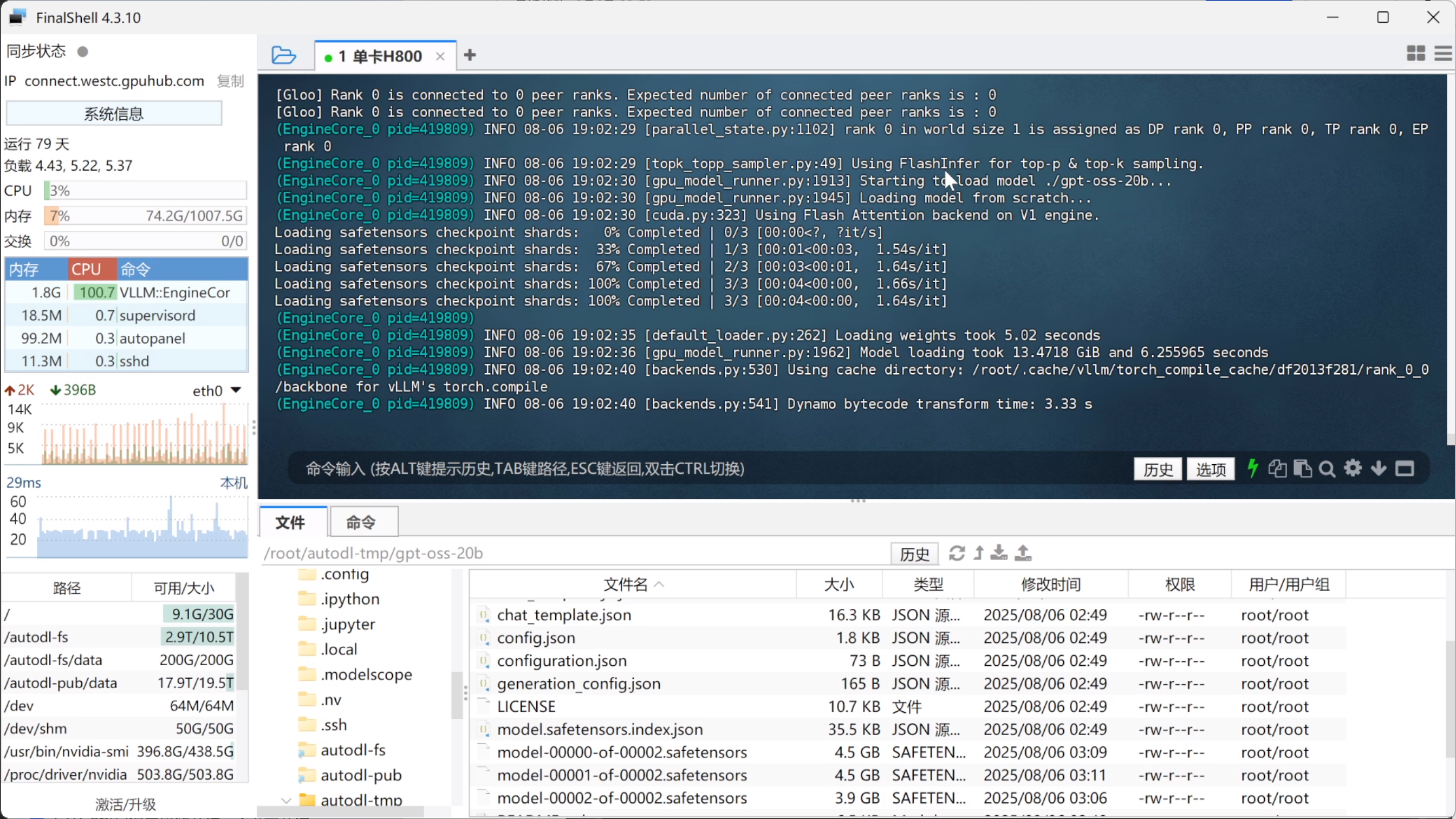Select model-00000-of-00002.safetensors file
Screen dimensions: 1456x819
(907, 752)
